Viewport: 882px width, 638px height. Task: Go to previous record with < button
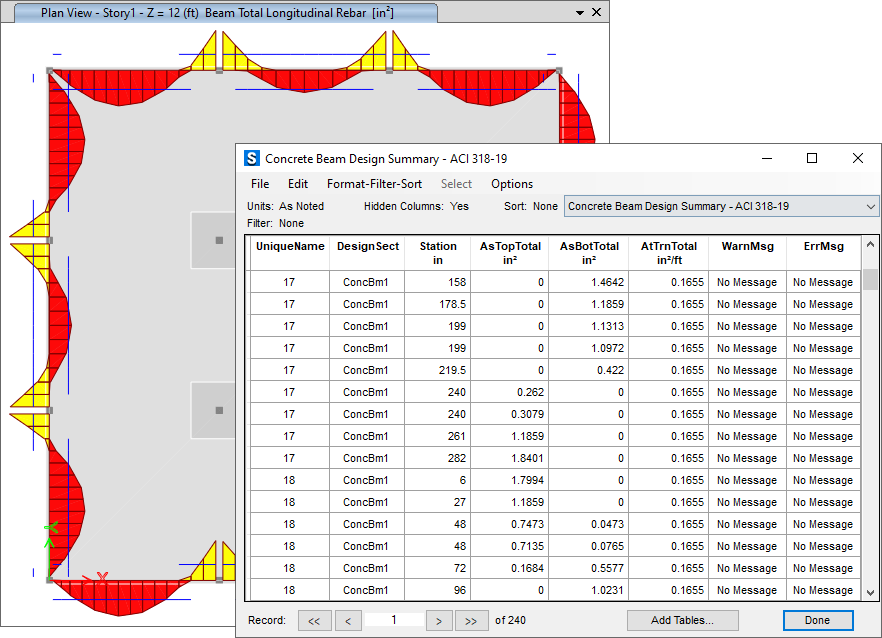(348, 621)
